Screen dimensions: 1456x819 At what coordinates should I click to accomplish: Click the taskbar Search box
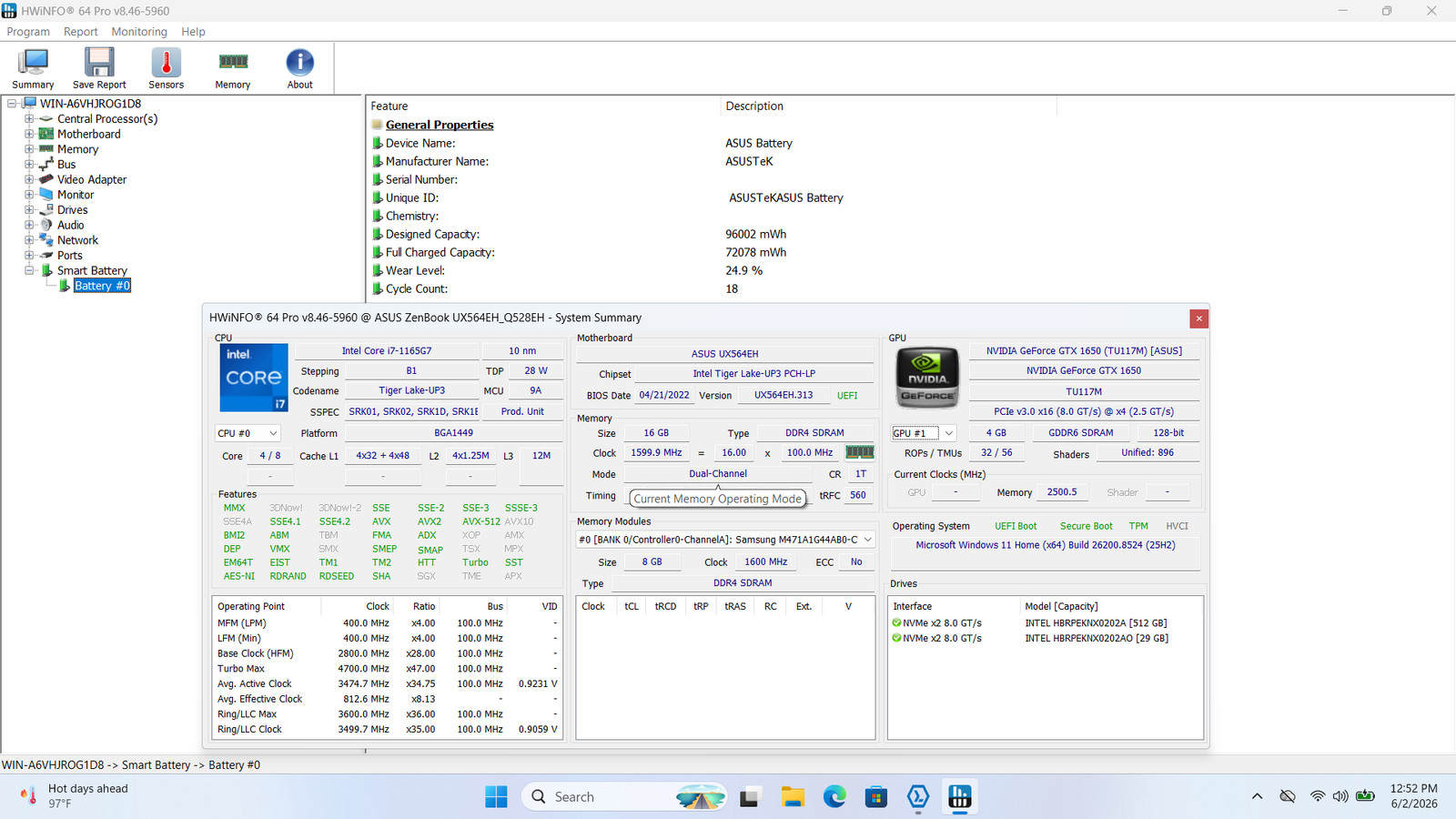pyautogui.click(x=623, y=797)
